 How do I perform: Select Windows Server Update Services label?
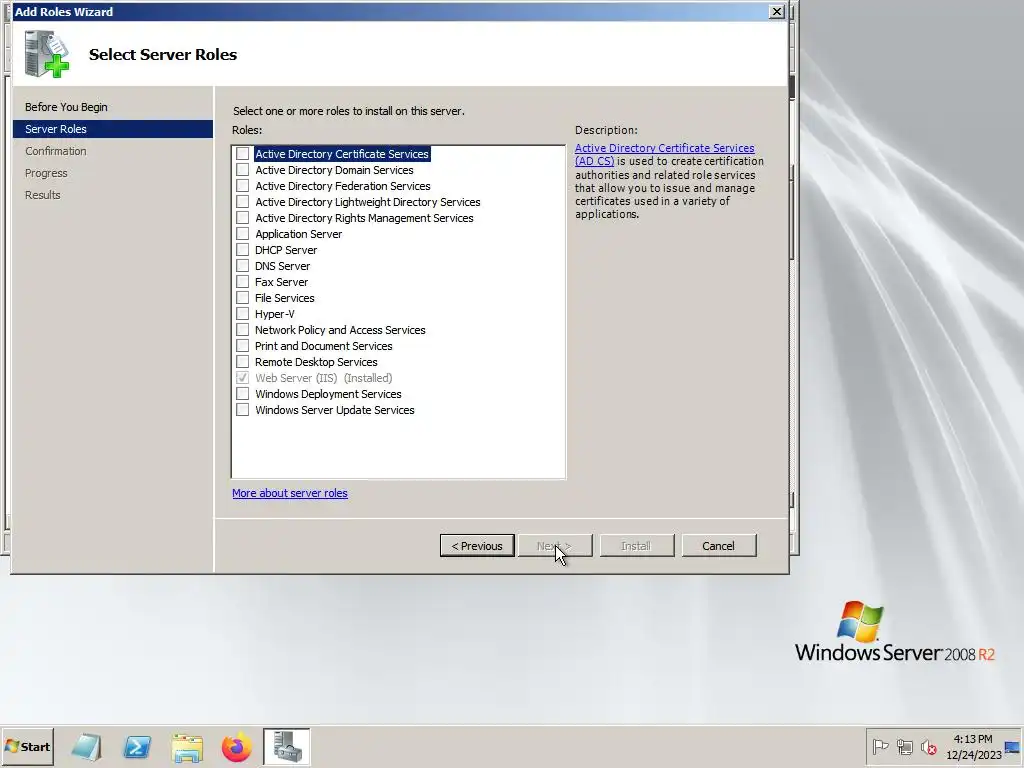point(334,409)
